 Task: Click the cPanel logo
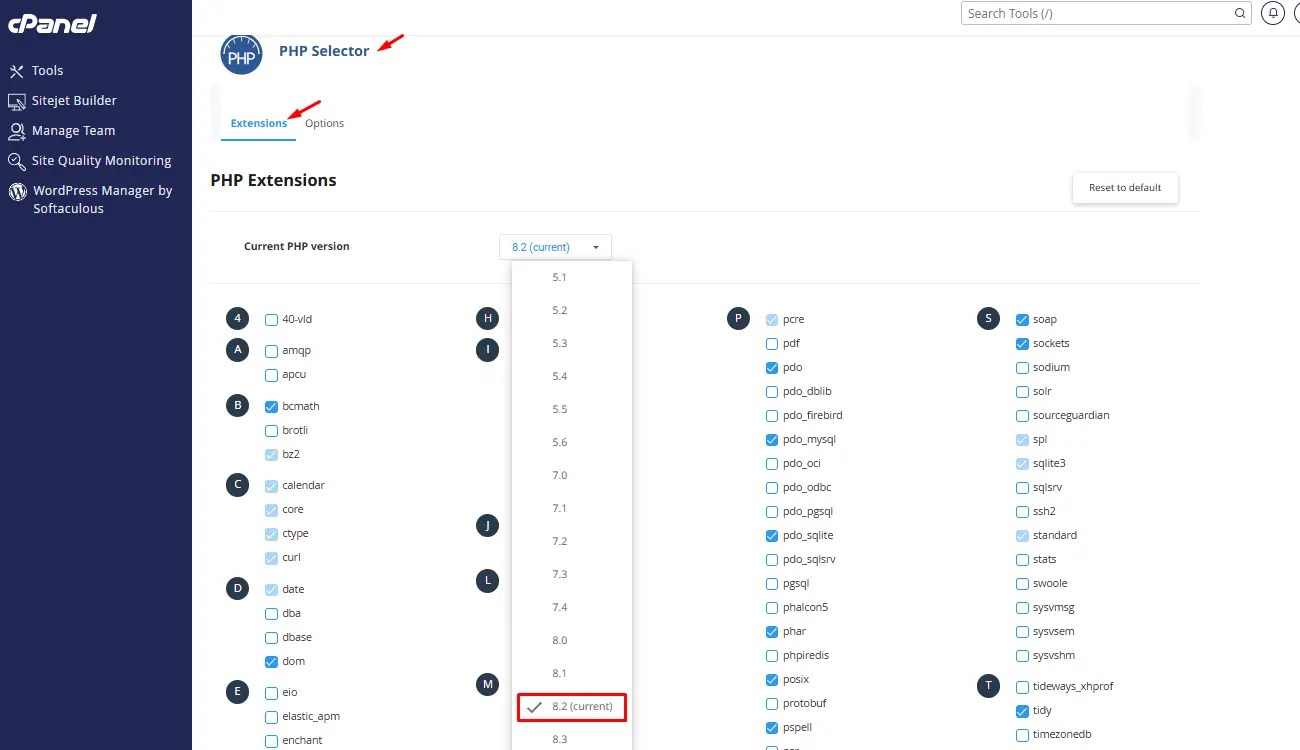(50, 22)
